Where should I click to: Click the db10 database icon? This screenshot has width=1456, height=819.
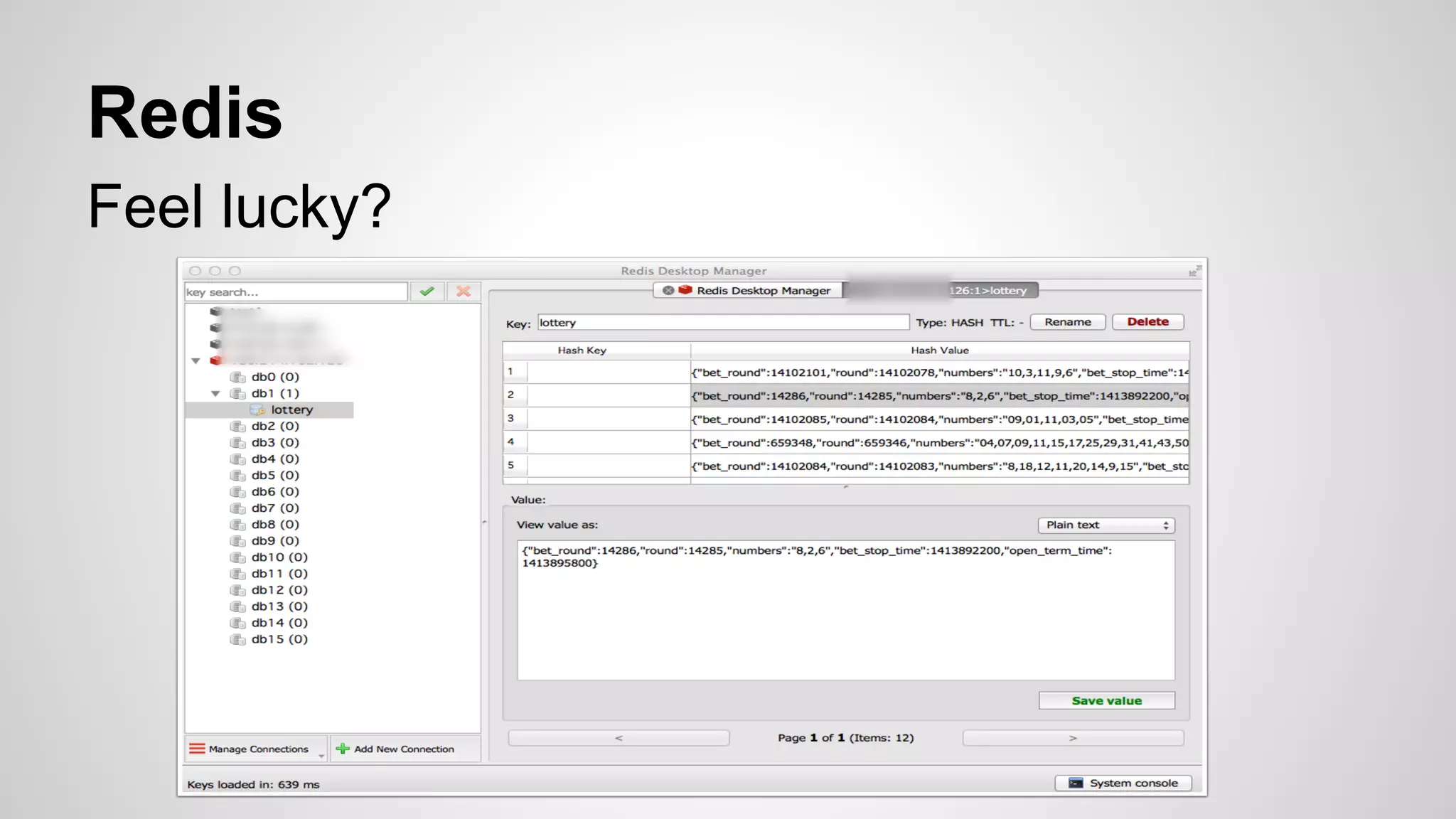coord(237,557)
